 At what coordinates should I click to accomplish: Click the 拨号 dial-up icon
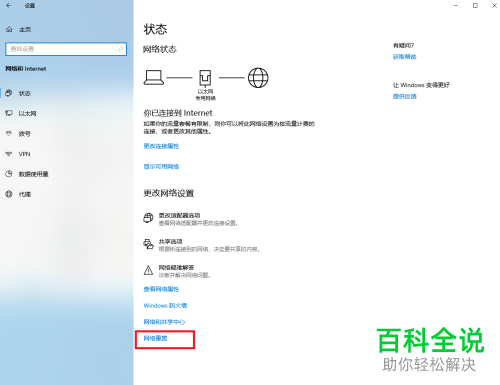9,133
